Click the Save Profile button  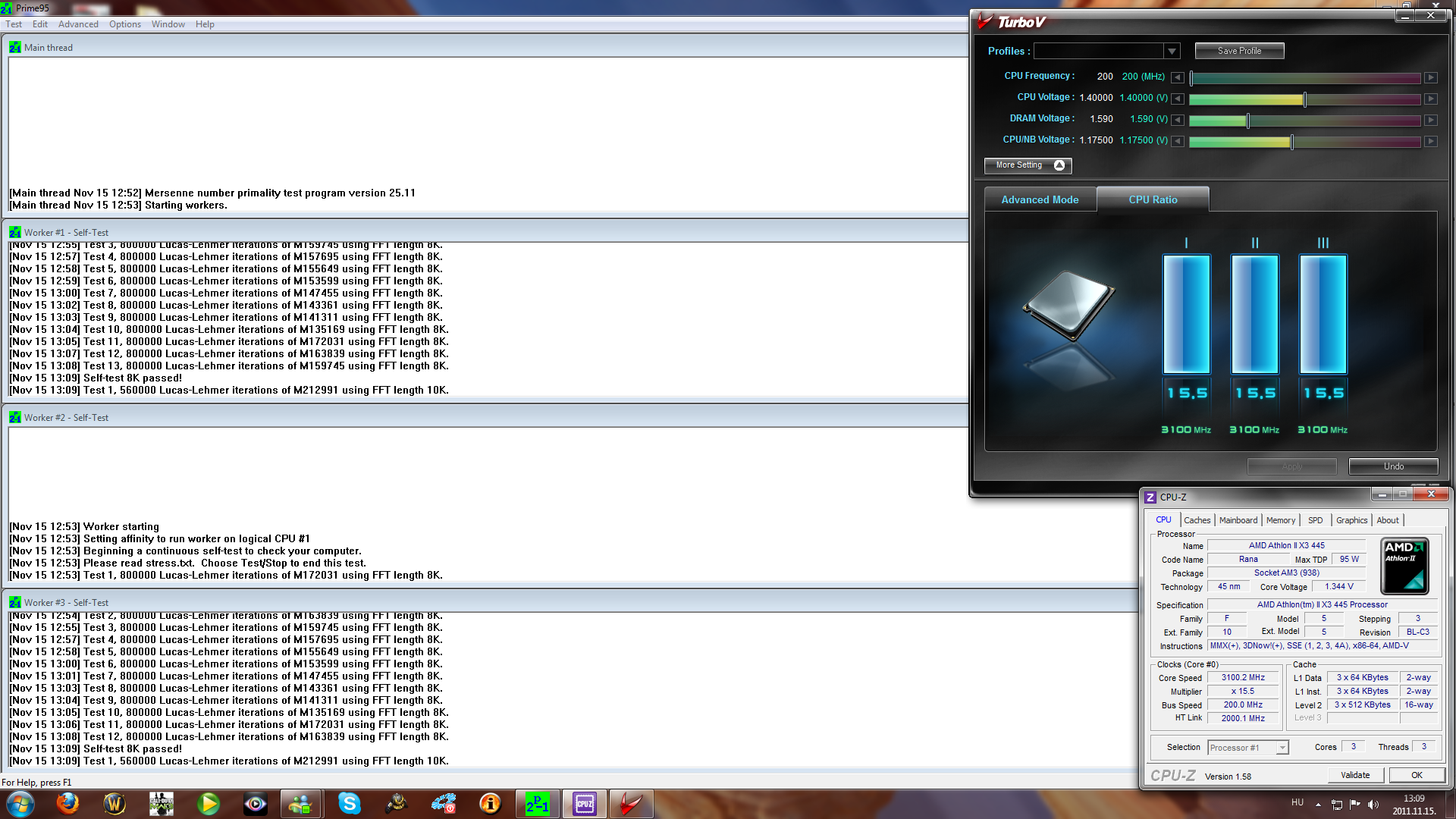[x=1239, y=51]
